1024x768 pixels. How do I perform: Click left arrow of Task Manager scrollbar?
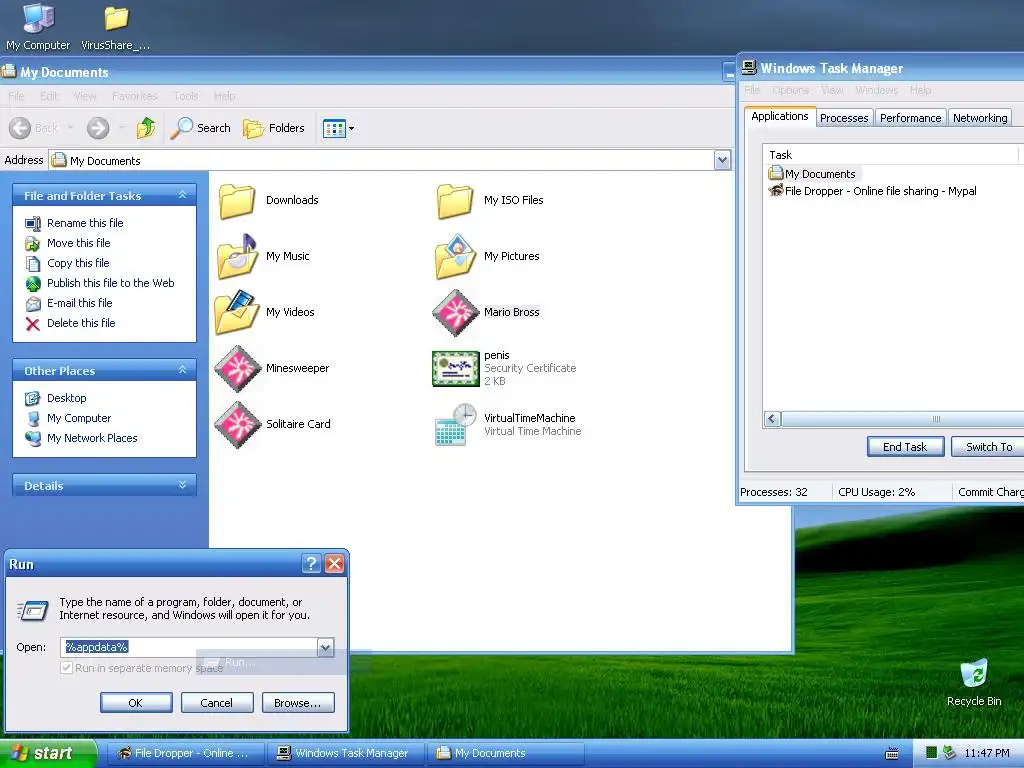772,419
